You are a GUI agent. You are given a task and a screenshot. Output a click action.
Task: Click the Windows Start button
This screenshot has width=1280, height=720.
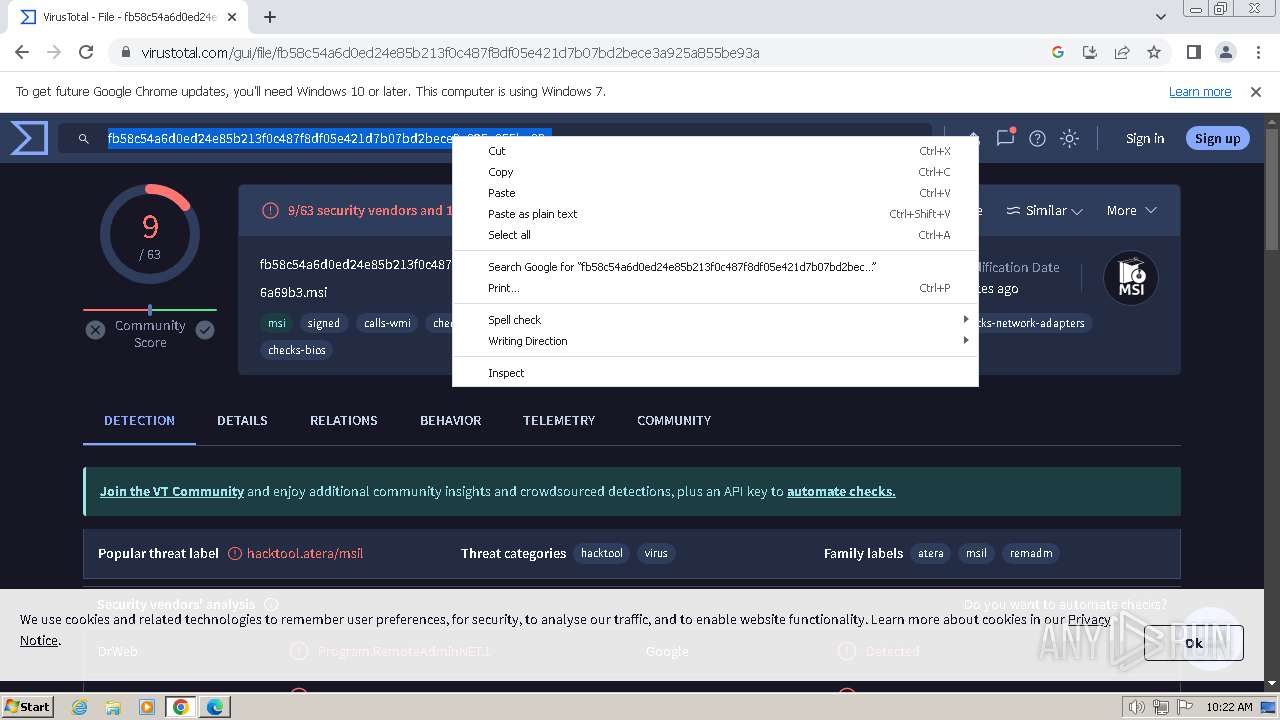tap(28, 706)
